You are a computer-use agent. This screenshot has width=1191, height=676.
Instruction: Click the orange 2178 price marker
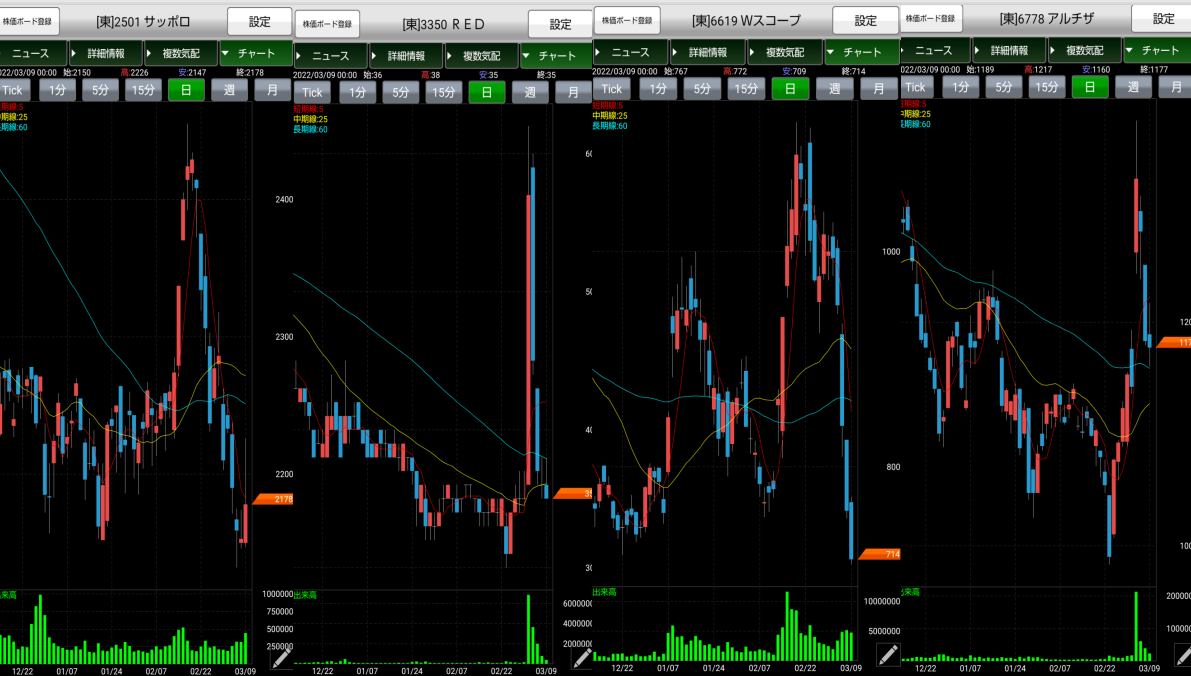[273, 499]
